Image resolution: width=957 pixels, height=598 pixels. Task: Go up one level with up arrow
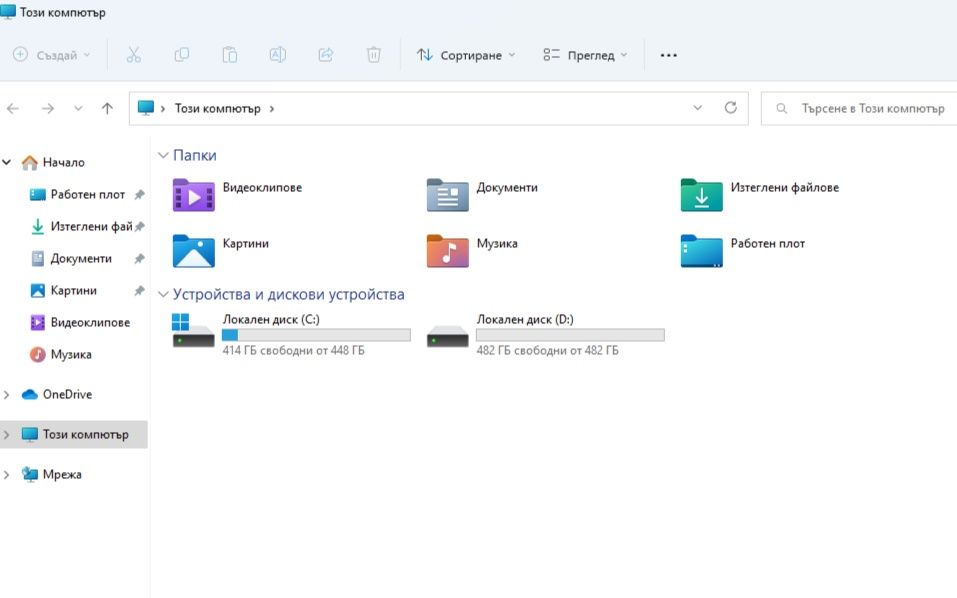coord(107,109)
